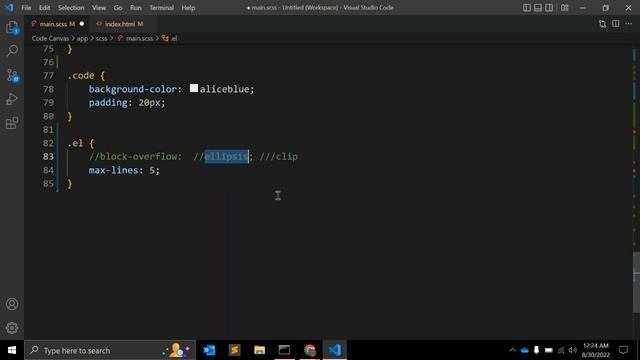Click the scss breadcrumb folder

(x=101, y=38)
